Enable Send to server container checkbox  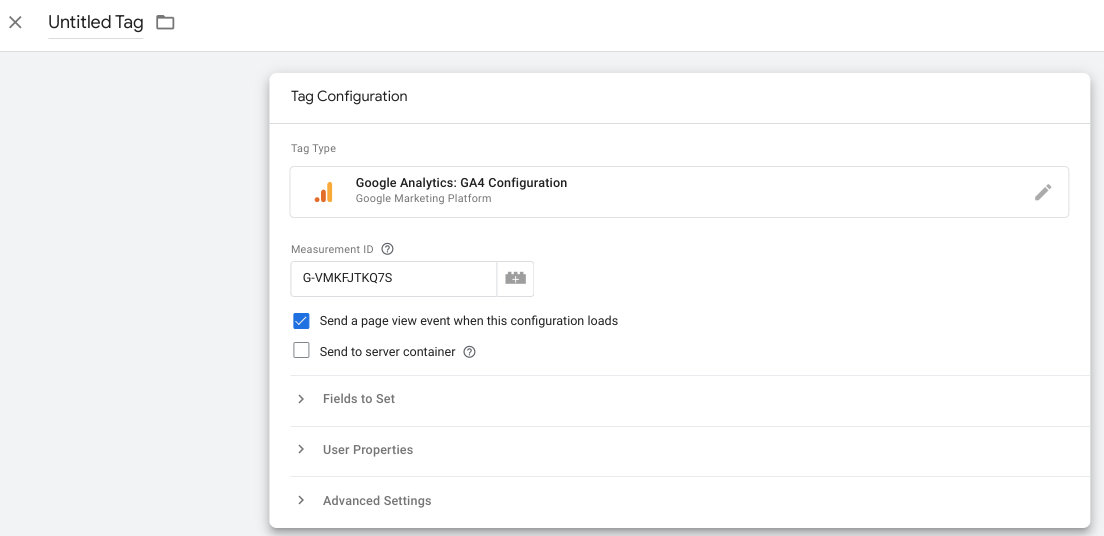[x=301, y=351]
